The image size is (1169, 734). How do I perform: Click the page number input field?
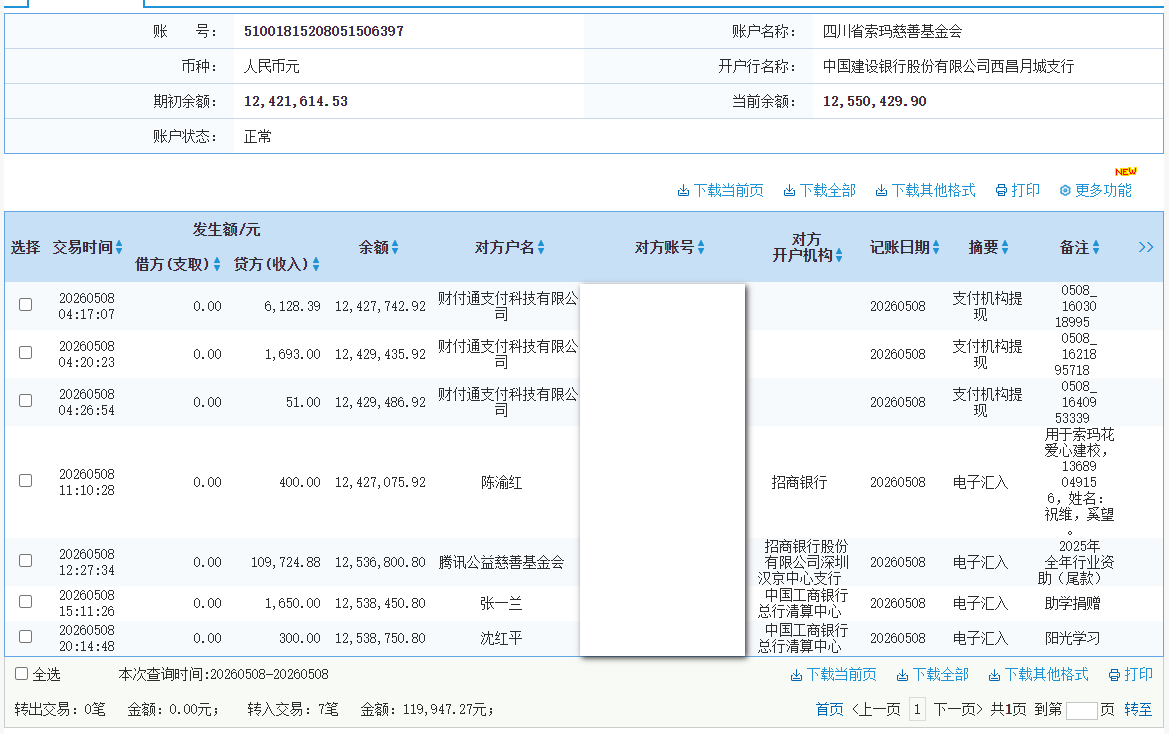pos(1081,710)
